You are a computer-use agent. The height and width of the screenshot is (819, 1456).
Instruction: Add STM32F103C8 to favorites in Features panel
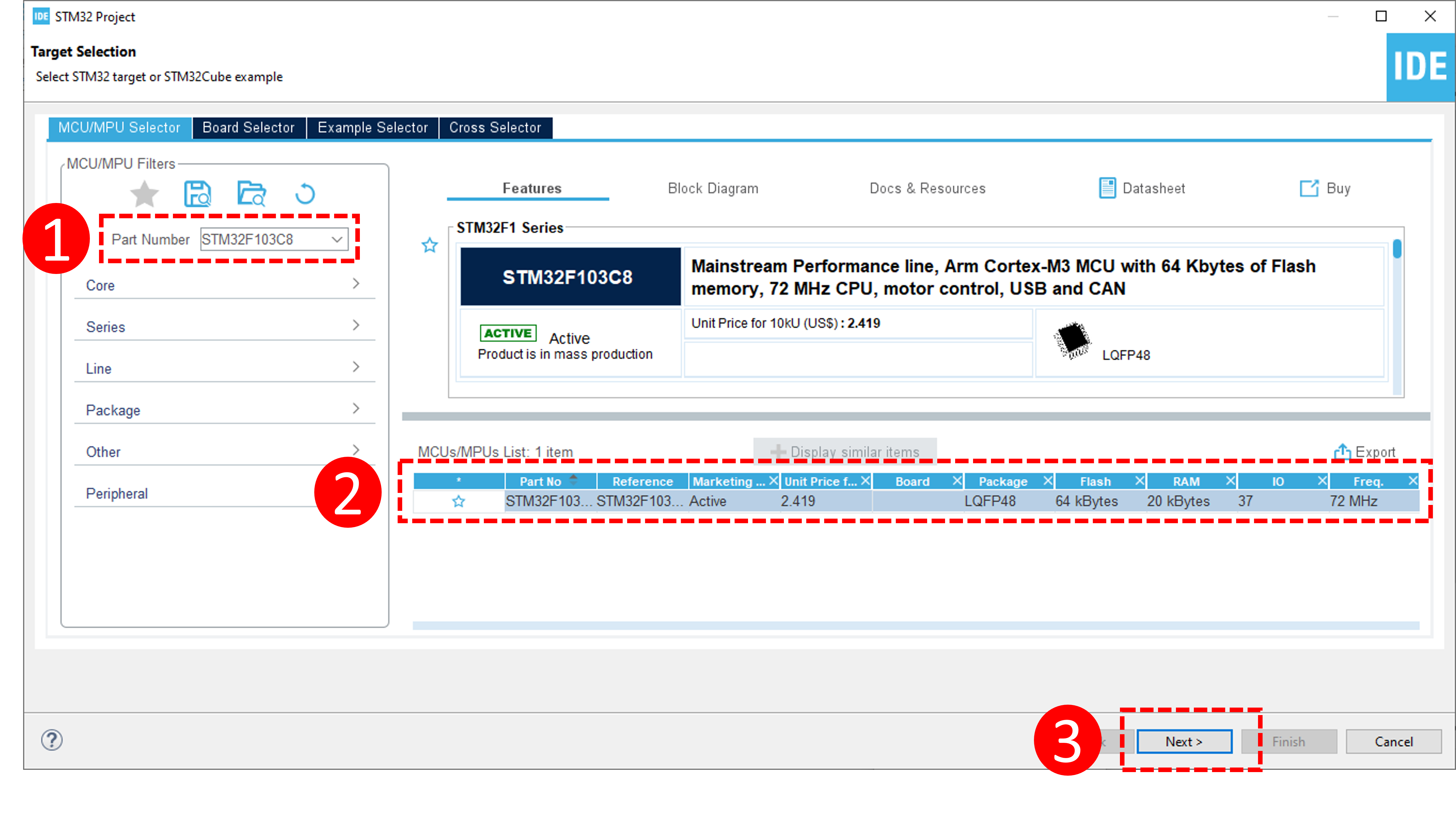pos(430,245)
